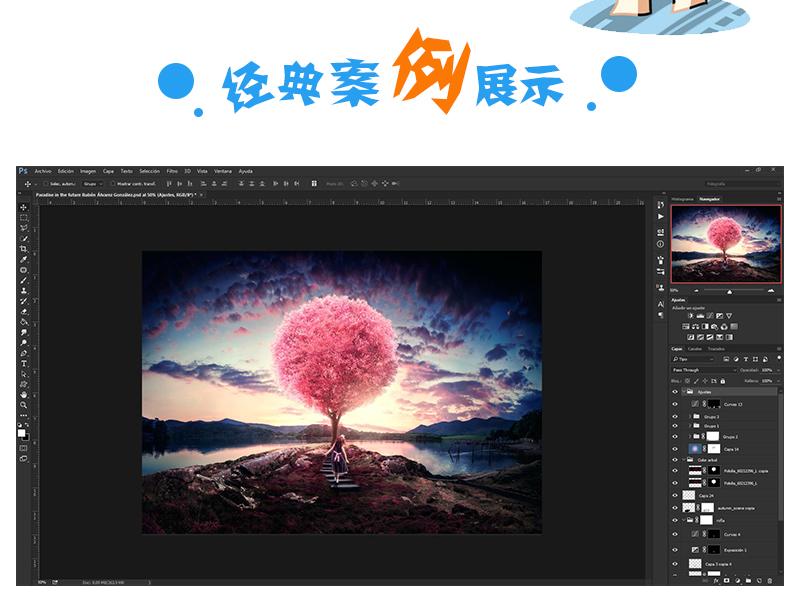Toggle visibility of Capa 14 layer
Viewport: 800px width, 592px height.
(x=675, y=449)
